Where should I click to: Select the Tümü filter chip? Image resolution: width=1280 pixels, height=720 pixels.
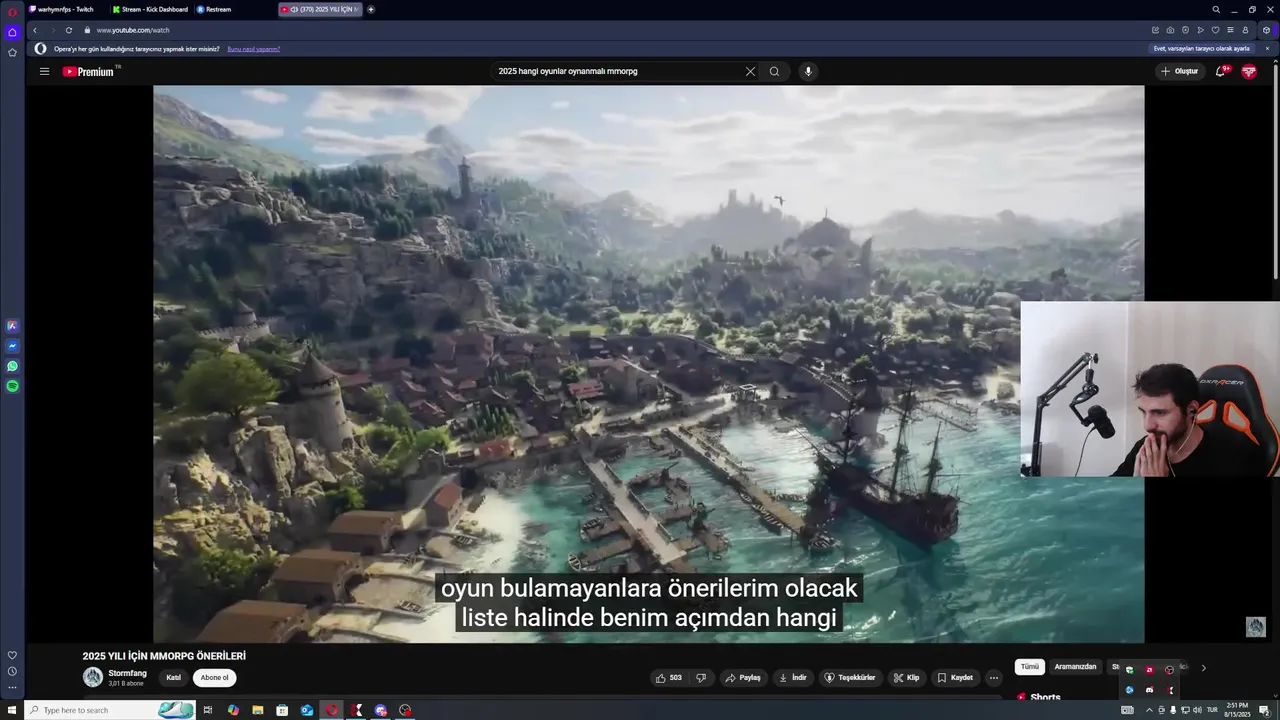pyautogui.click(x=1029, y=666)
